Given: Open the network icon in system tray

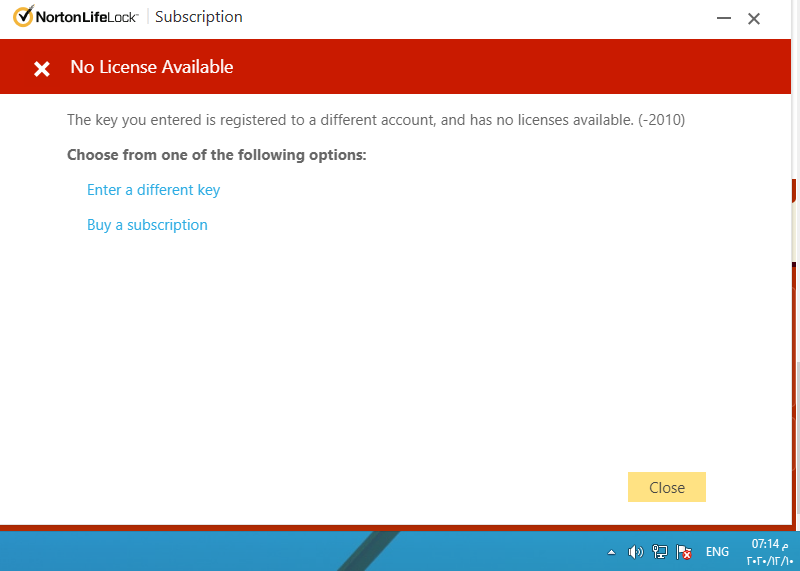Looking at the screenshot, I should (659, 552).
